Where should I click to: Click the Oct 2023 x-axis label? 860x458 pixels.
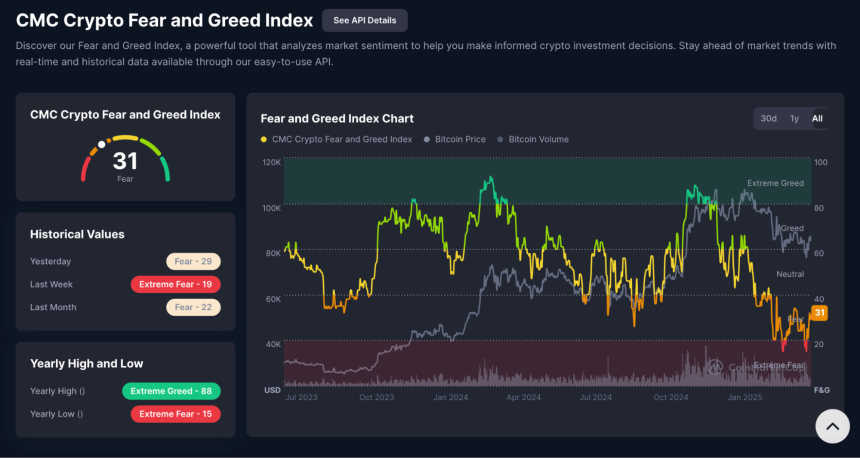[x=377, y=397]
